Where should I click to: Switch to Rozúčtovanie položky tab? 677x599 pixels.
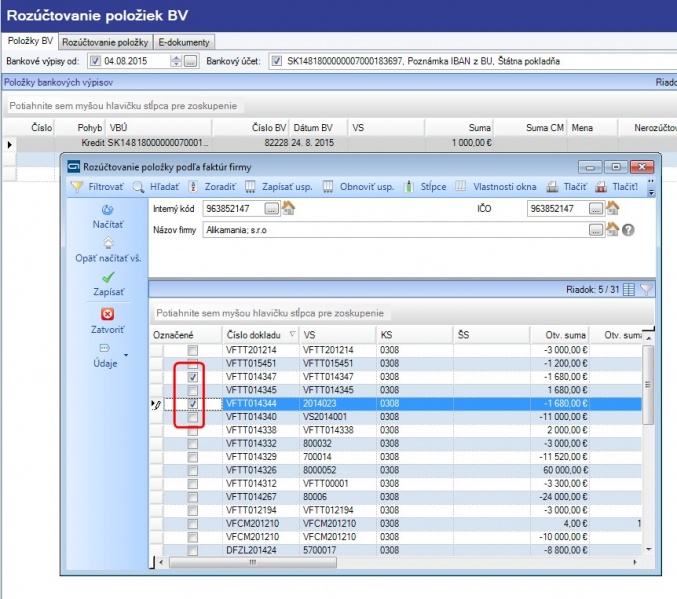(x=106, y=41)
